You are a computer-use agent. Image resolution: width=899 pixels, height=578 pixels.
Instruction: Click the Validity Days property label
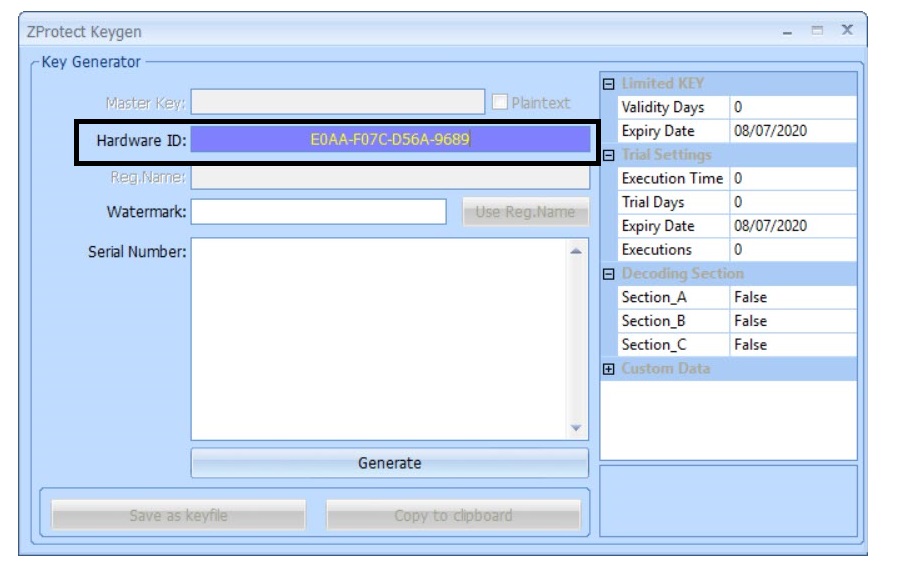point(663,107)
